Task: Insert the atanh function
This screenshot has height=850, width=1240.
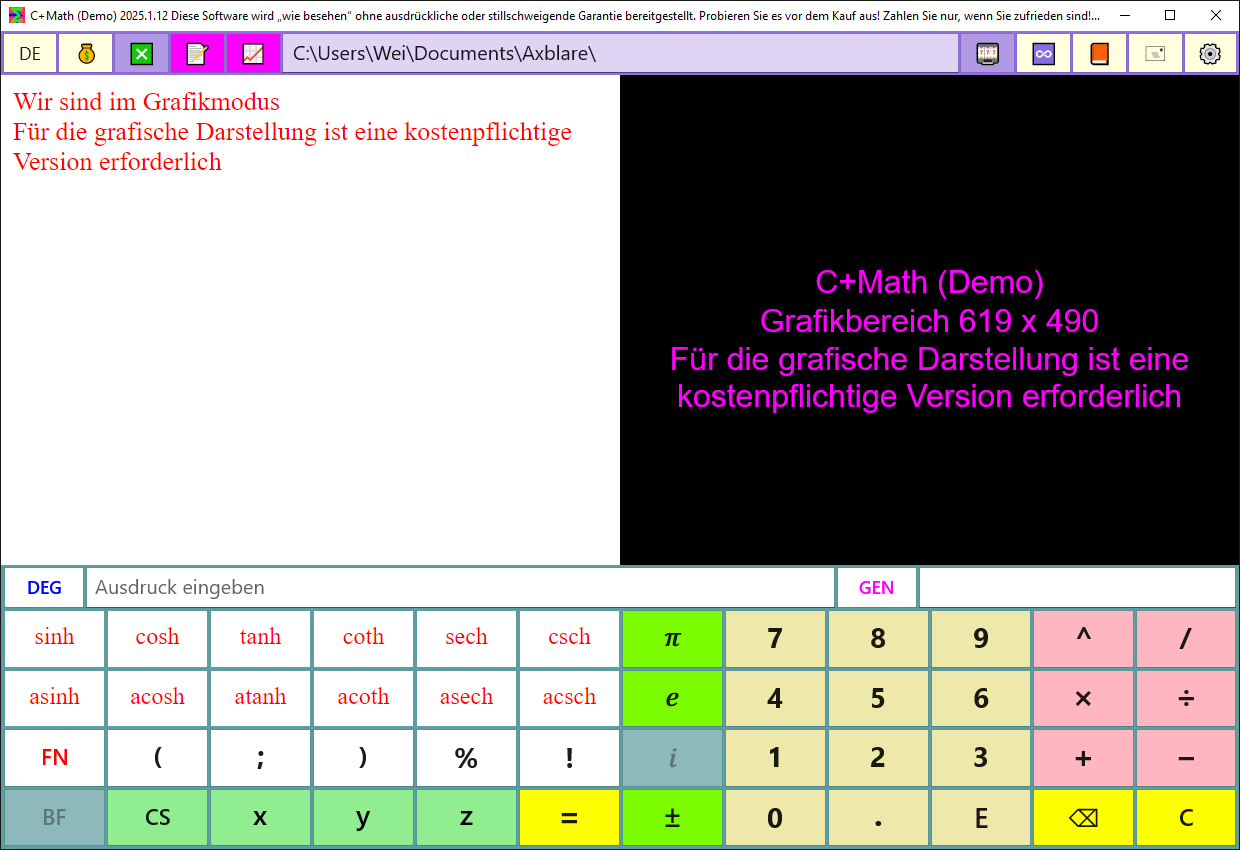Action: click(260, 698)
